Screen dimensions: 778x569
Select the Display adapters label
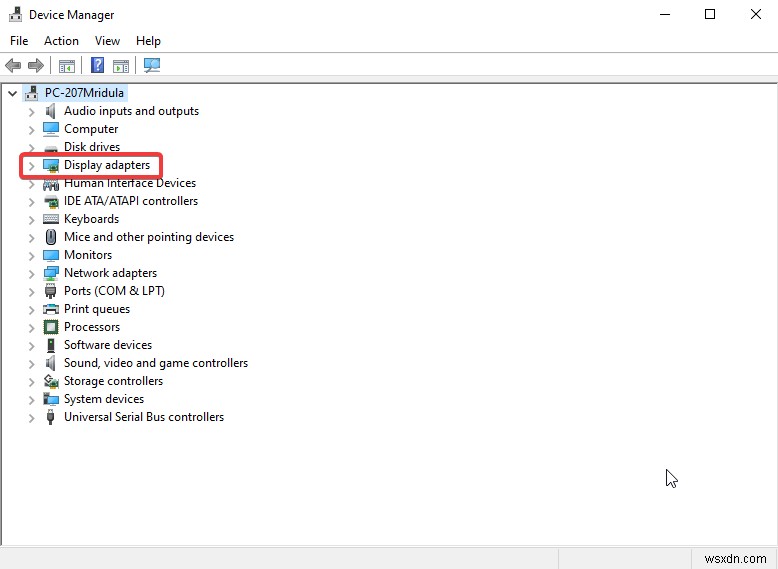coord(107,165)
